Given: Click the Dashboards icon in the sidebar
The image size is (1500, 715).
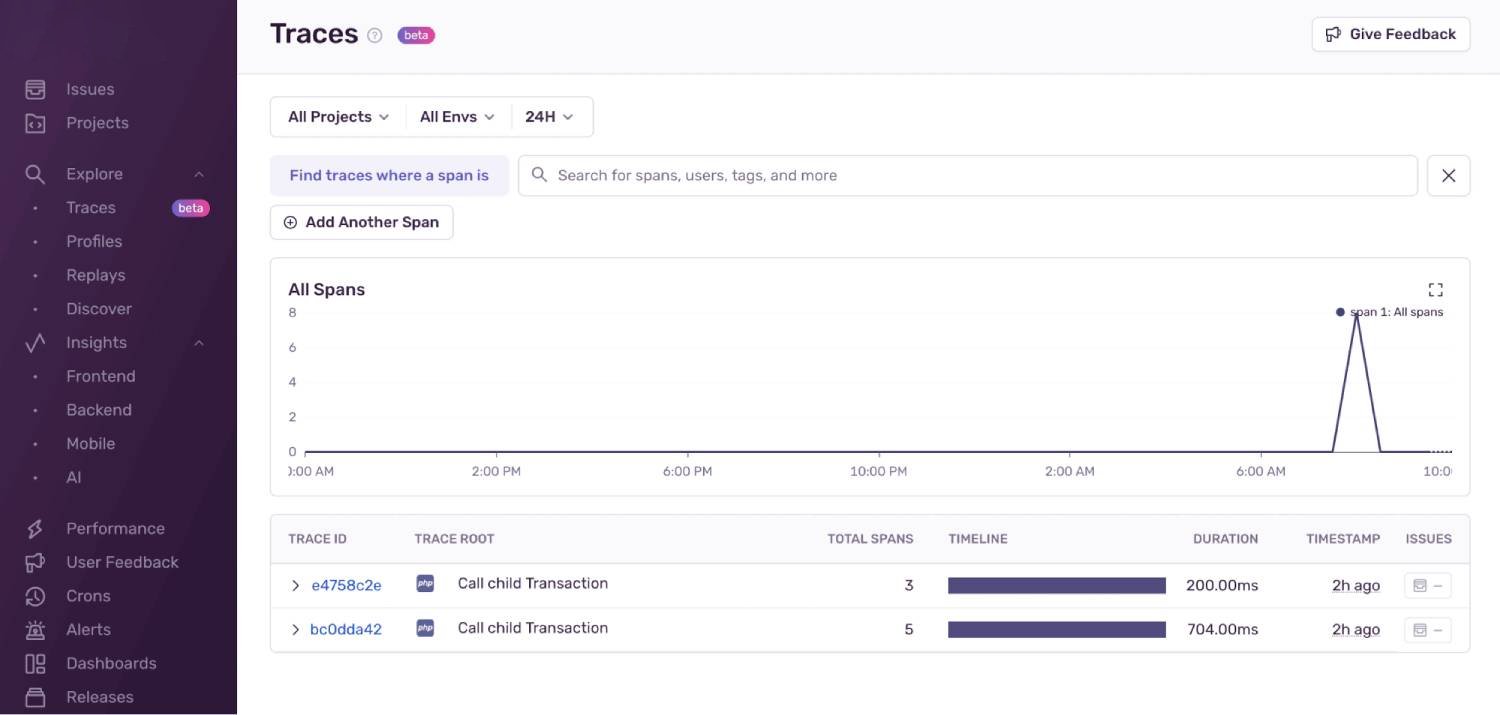Looking at the screenshot, I should coord(34,663).
